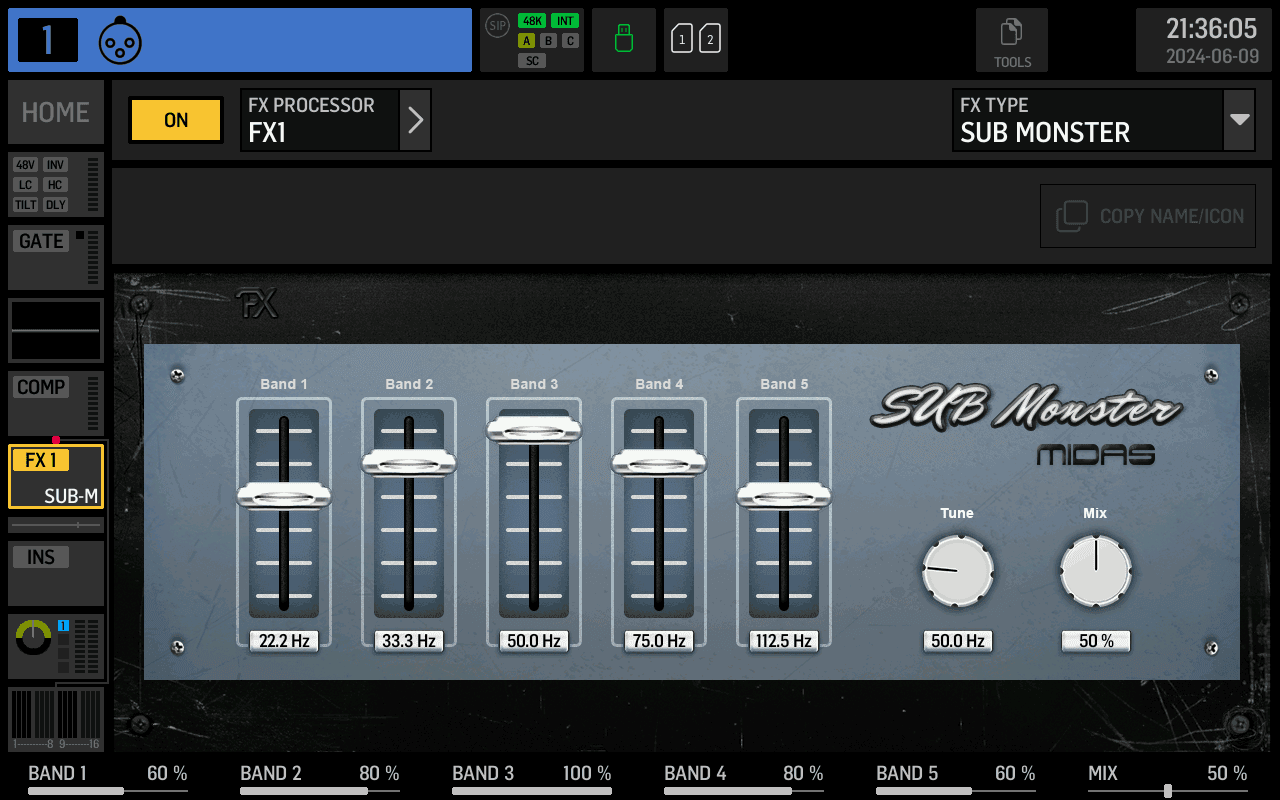Image resolution: width=1280 pixels, height=800 pixels.
Task: Click the Band 3 fader handle
Action: 534,430
